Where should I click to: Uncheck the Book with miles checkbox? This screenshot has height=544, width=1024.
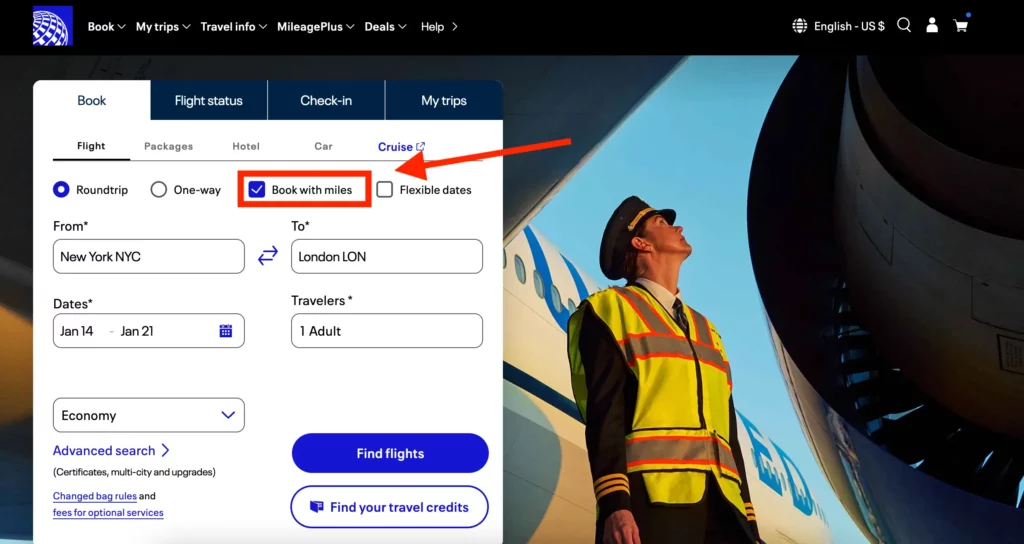point(257,189)
